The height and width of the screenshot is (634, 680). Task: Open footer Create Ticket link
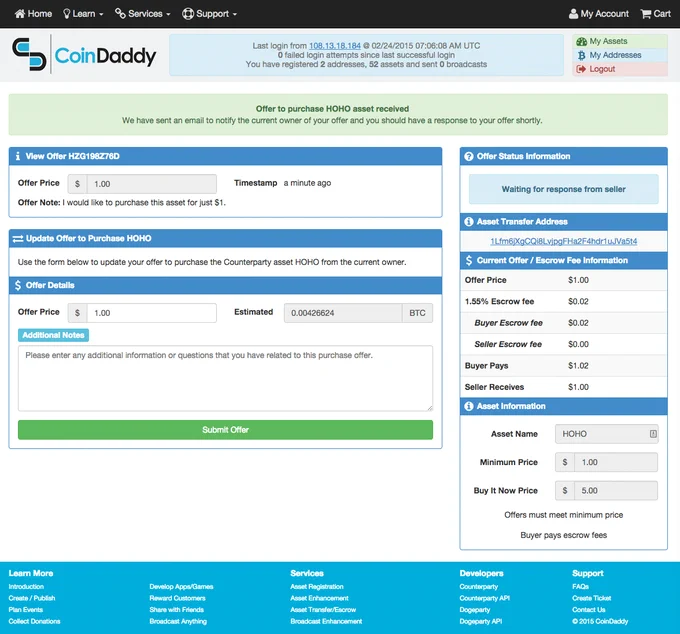click(x=592, y=598)
